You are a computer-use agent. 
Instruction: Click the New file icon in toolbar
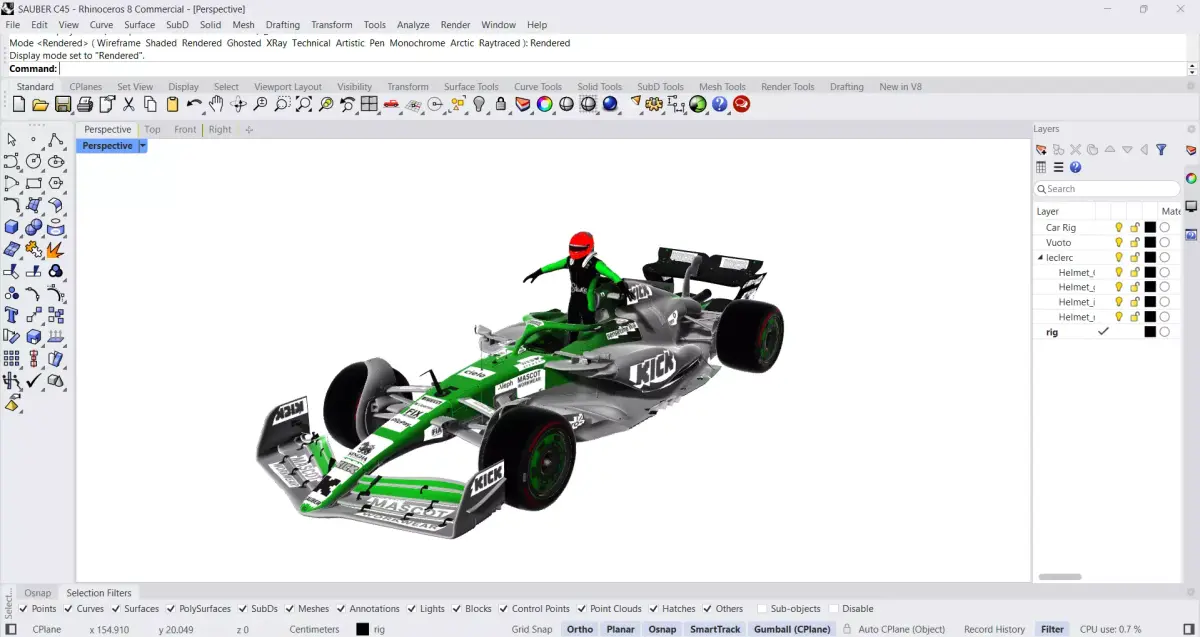[19, 104]
